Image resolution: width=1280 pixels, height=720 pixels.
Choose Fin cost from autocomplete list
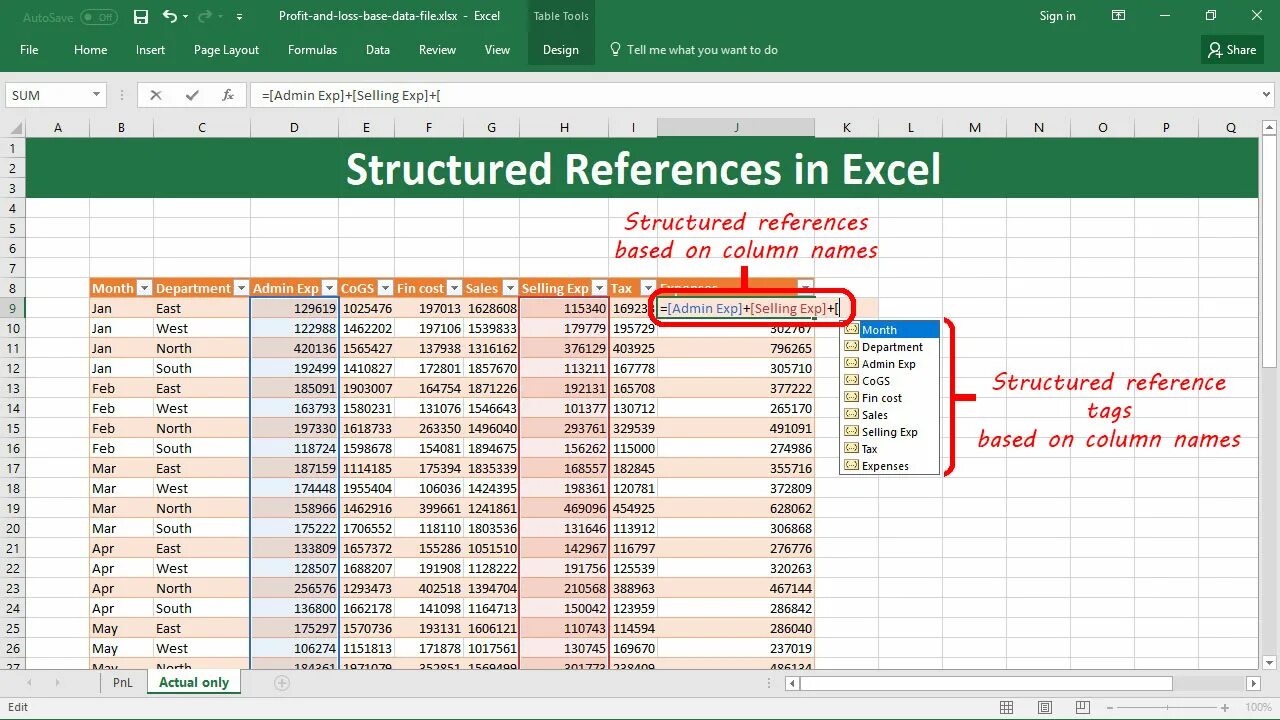[x=890, y=398]
